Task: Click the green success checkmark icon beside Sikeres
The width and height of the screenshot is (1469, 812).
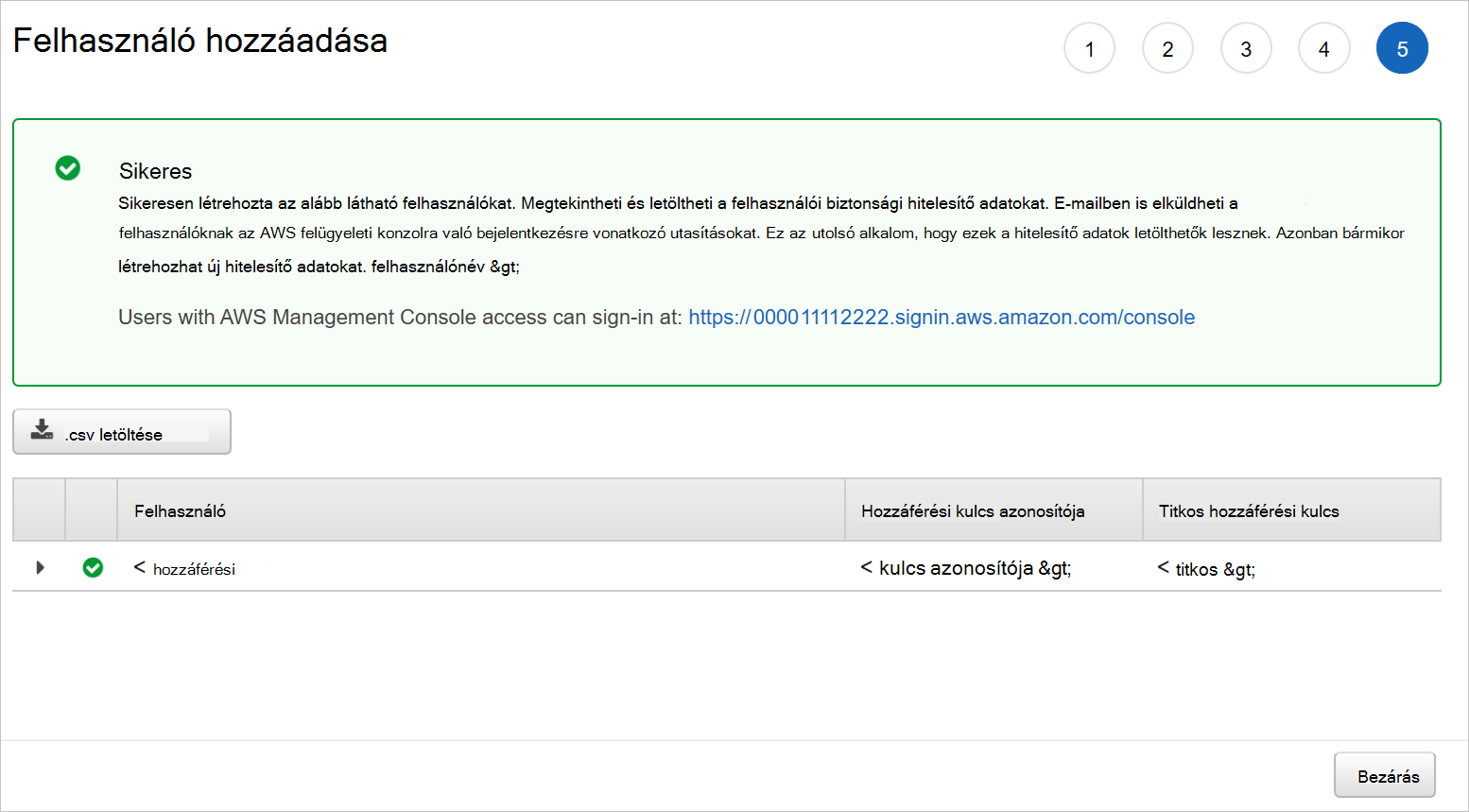Action: 68,168
